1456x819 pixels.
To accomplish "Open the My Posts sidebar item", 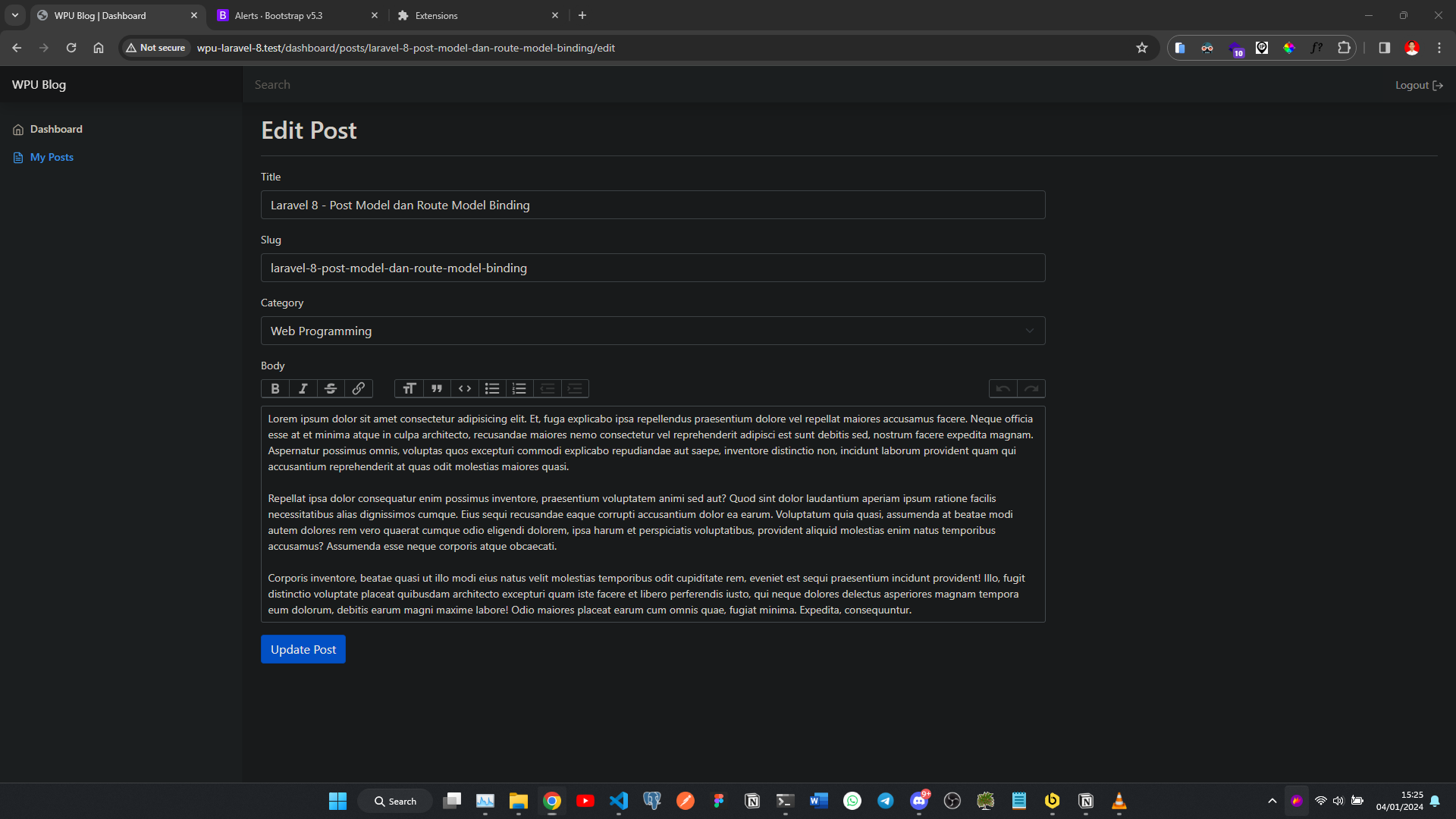I will click(52, 157).
